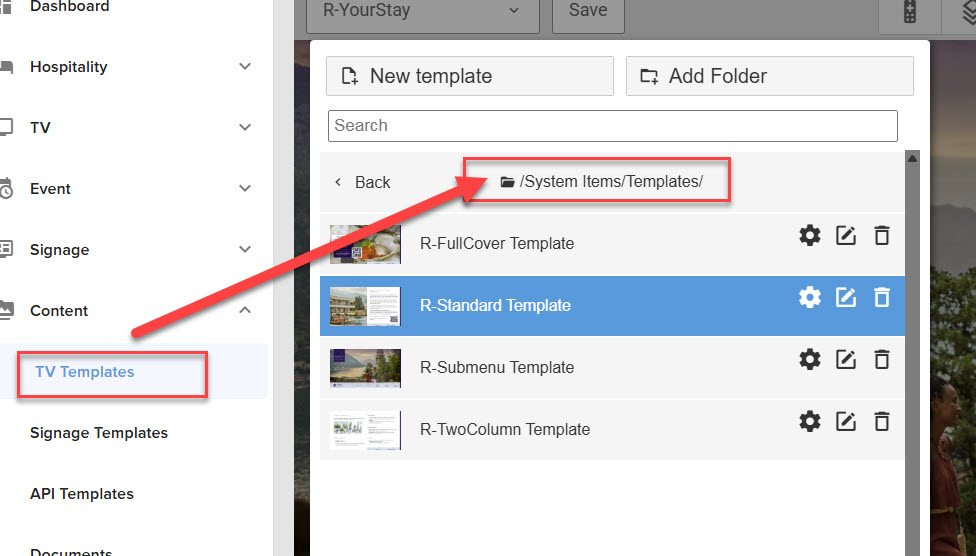Delete the R-TwoColumn Template
This screenshot has width=976, height=556.
point(881,421)
